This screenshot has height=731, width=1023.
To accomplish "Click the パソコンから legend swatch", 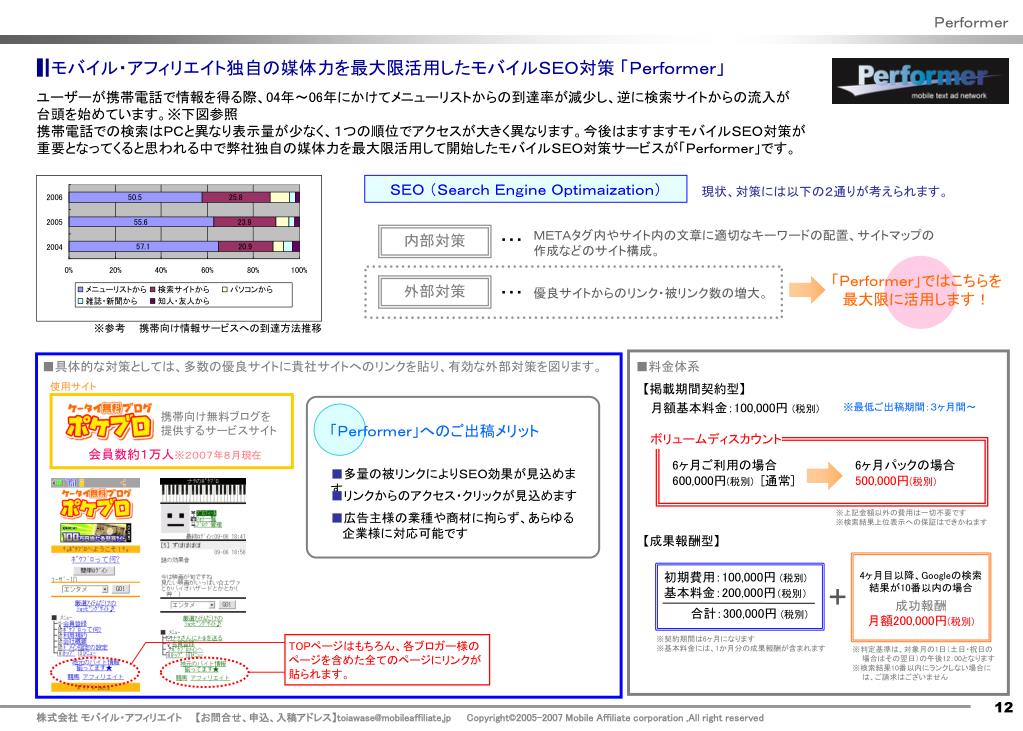I will [225, 289].
